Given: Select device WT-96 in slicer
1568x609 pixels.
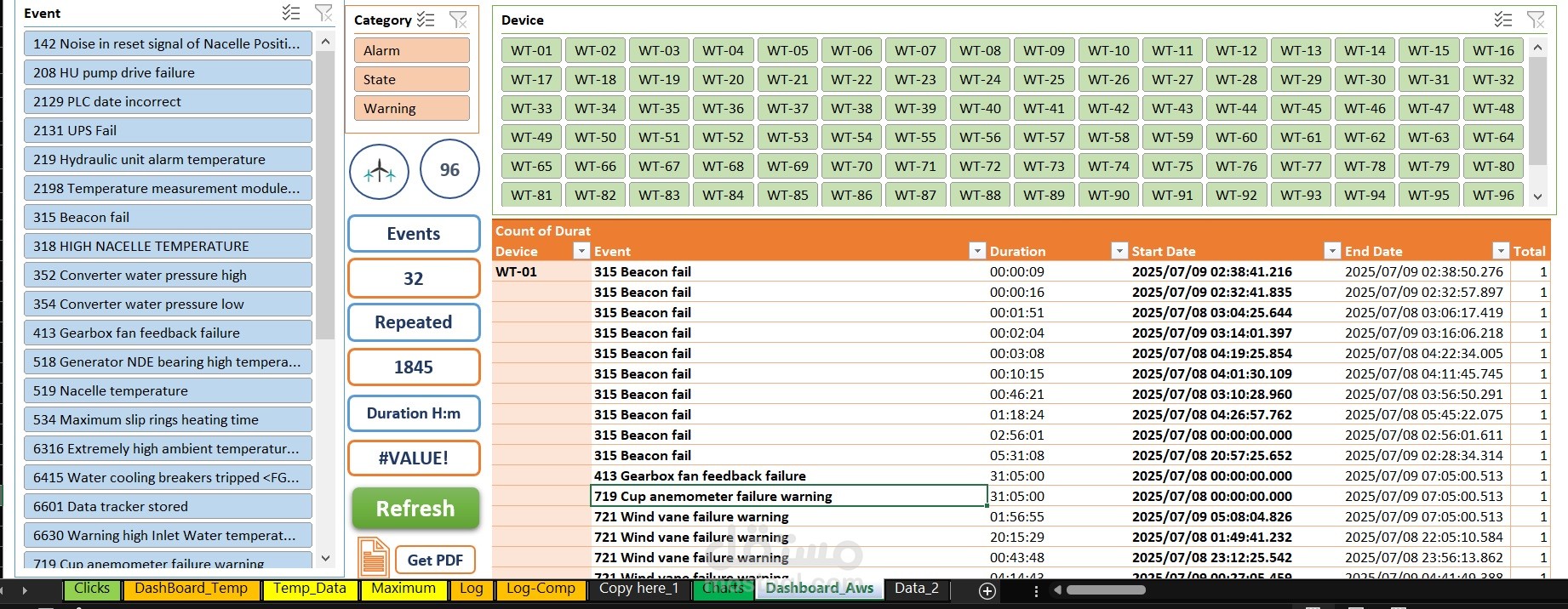Looking at the screenshot, I should coord(1493,195).
